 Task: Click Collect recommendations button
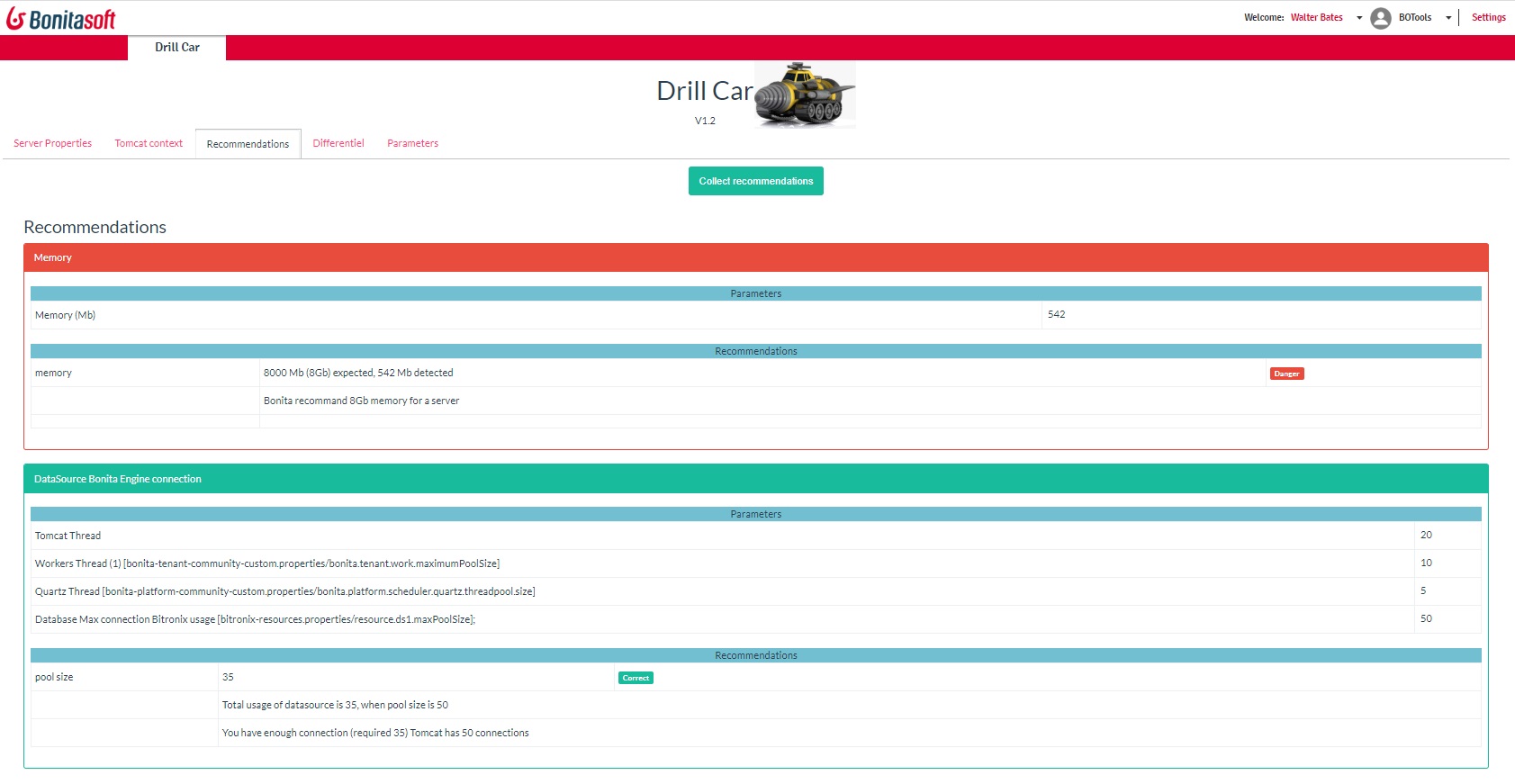756,181
